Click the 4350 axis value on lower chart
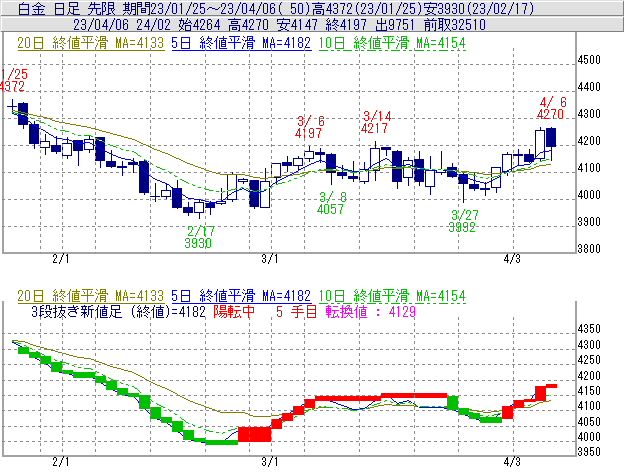The height and width of the screenshot is (475, 624). pos(589,329)
